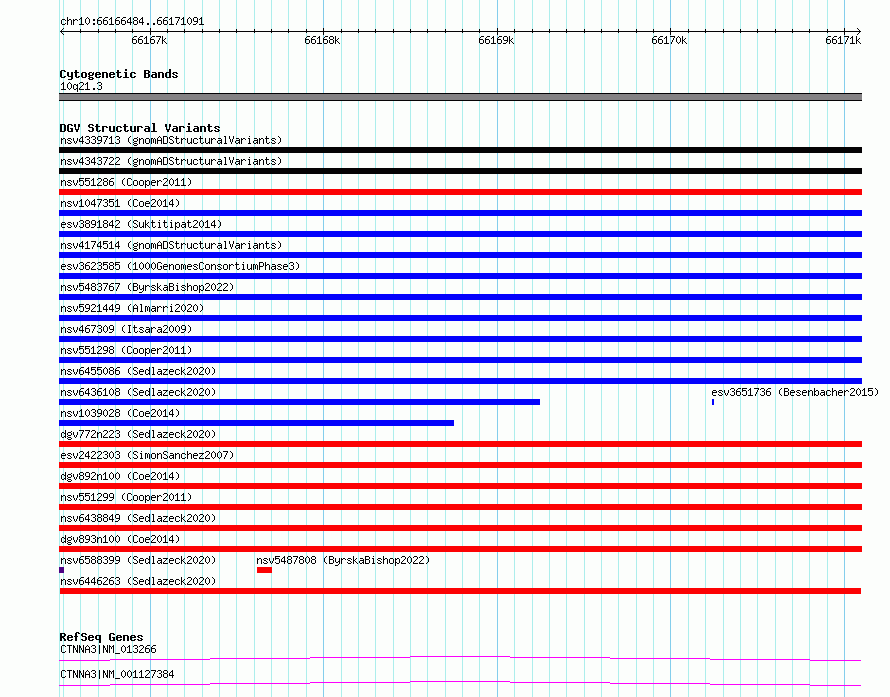The height and width of the screenshot is (697, 890).
Task: Click dgv772n223 (Sedlazeck2020) label
Action: pyautogui.click(x=138, y=434)
